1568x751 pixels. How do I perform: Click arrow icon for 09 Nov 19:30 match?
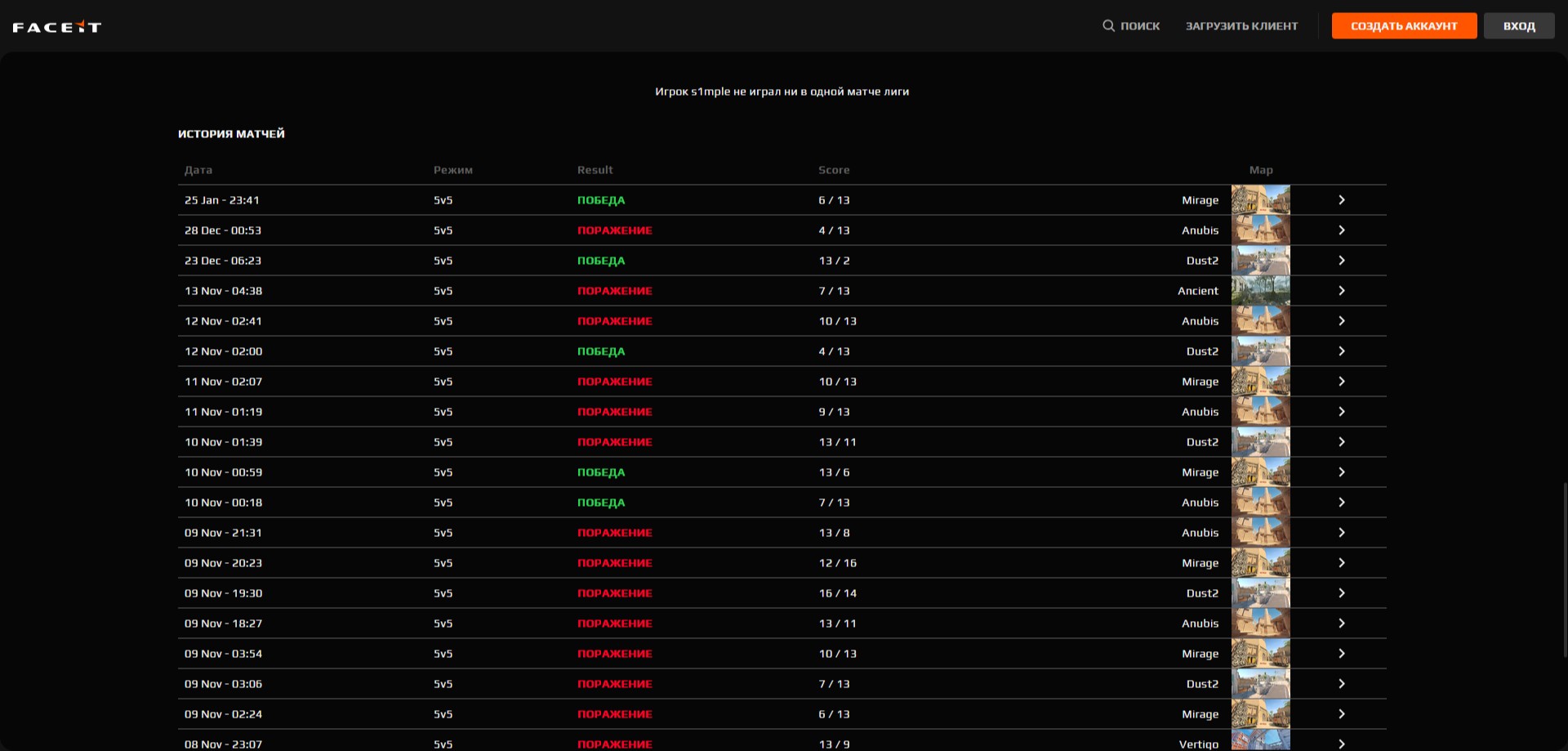coord(1341,593)
